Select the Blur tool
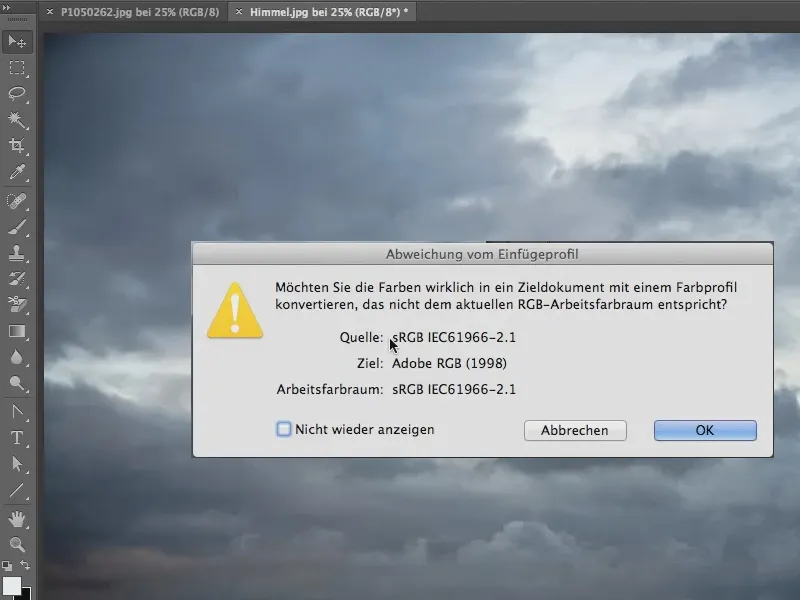800x600 pixels. click(17, 357)
